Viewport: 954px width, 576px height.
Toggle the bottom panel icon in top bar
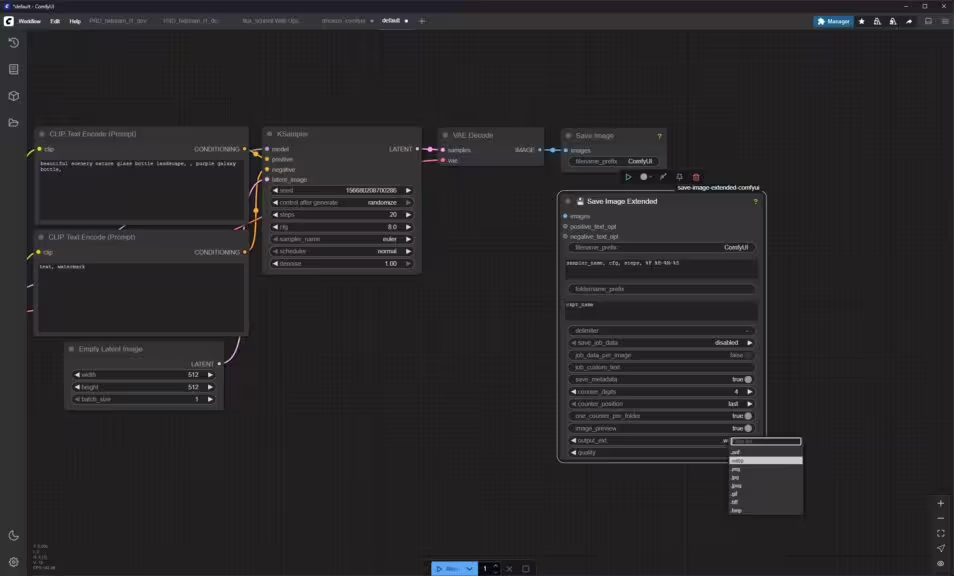click(x=928, y=21)
